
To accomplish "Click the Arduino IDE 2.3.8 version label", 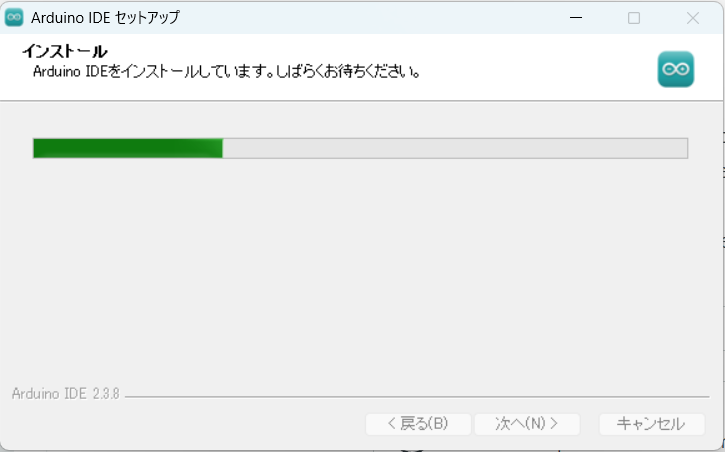I will 66,394.
